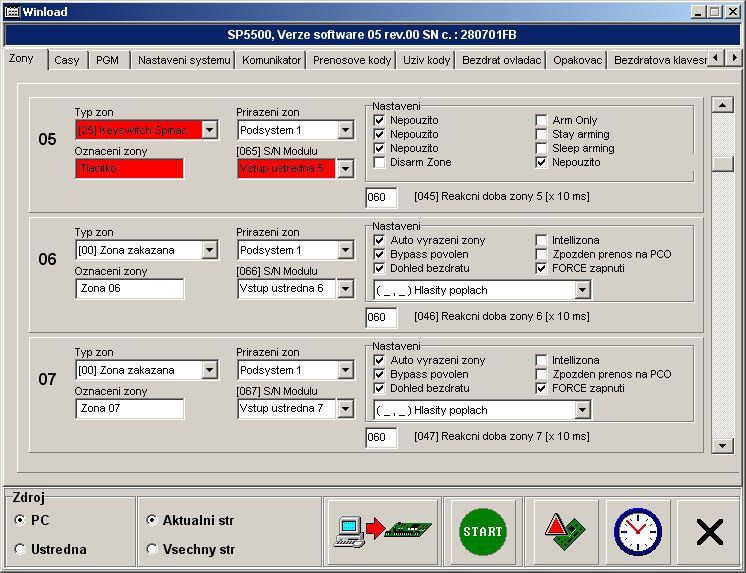Click red Oznaceni zony field in zone 05
The width and height of the screenshot is (746, 573).
pyautogui.click(x=130, y=169)
